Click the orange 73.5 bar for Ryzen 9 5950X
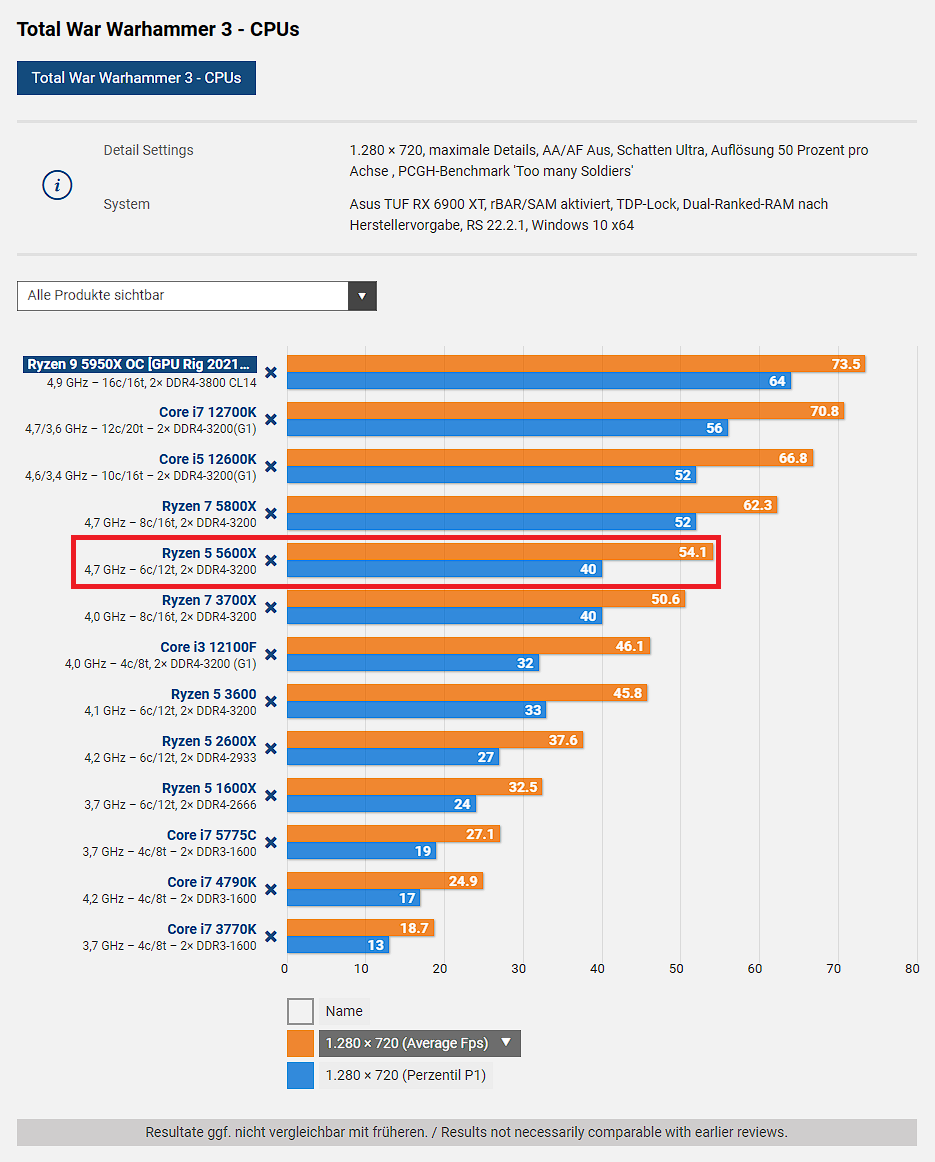Image resolution: width=935 pixels, height=1162 pixels. click(576, 364)
